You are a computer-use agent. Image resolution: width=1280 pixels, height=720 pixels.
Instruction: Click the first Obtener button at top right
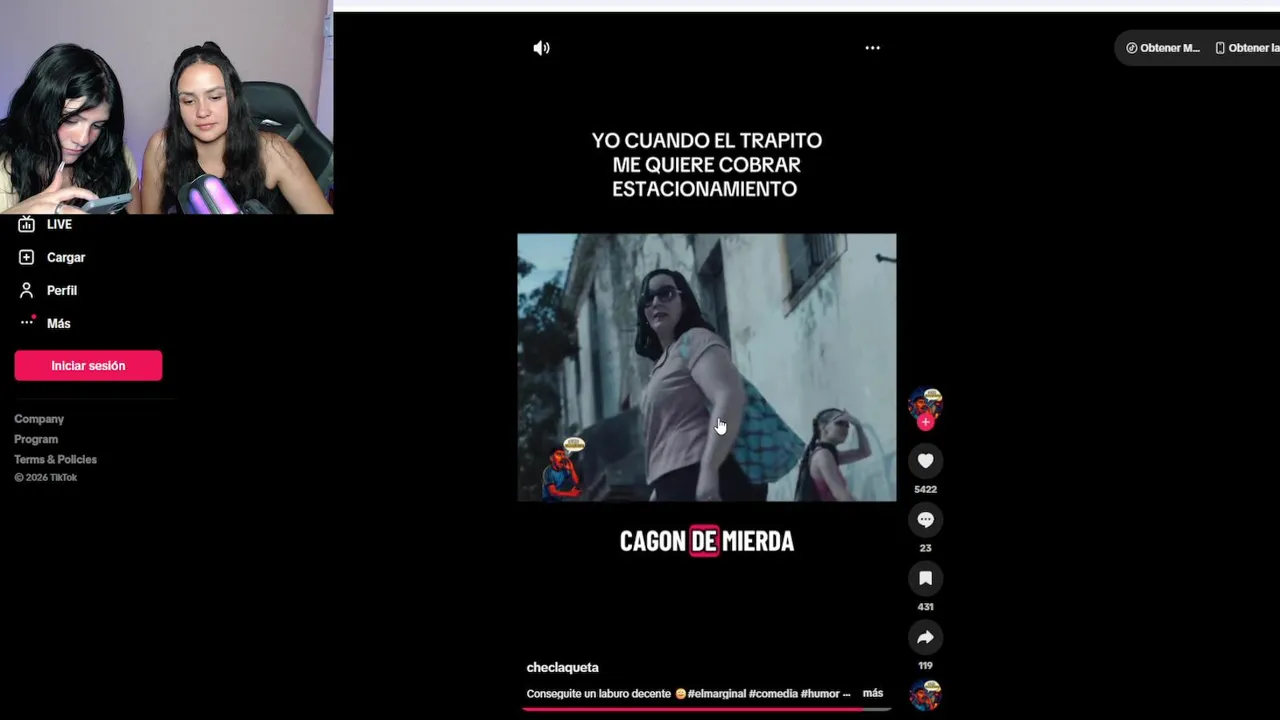point(1162,48)
